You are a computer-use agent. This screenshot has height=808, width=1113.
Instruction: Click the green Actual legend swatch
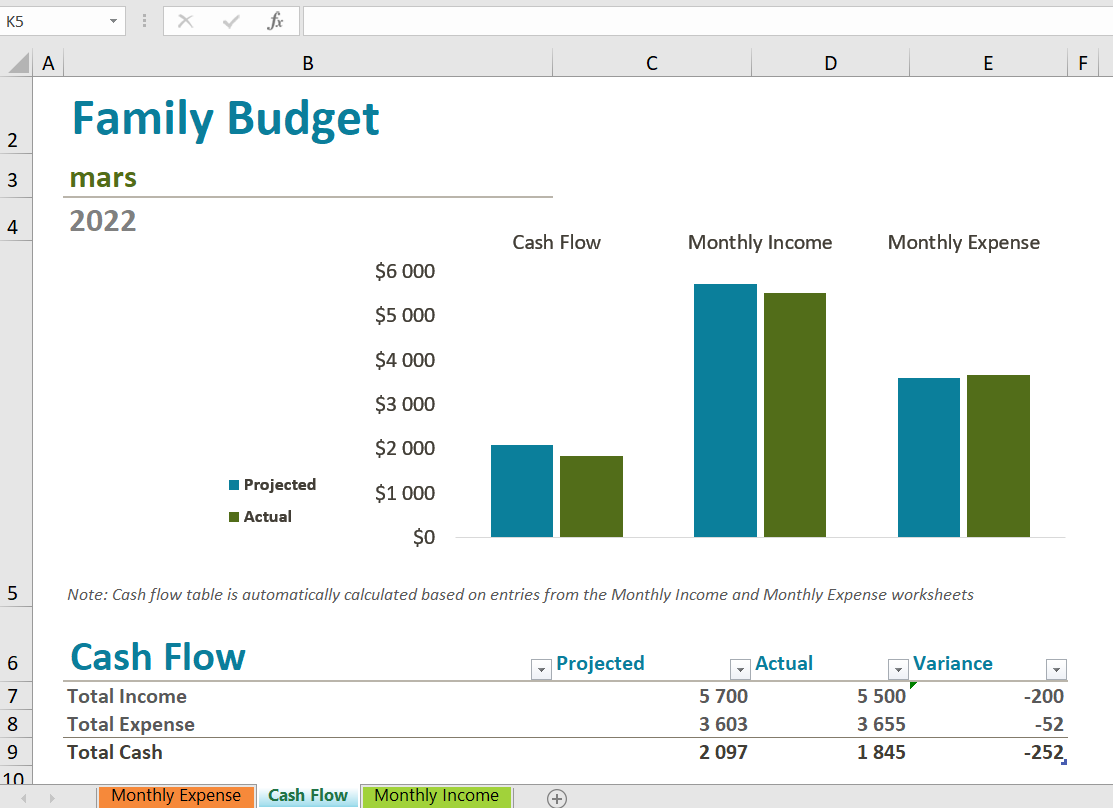[x=234, y=517]
